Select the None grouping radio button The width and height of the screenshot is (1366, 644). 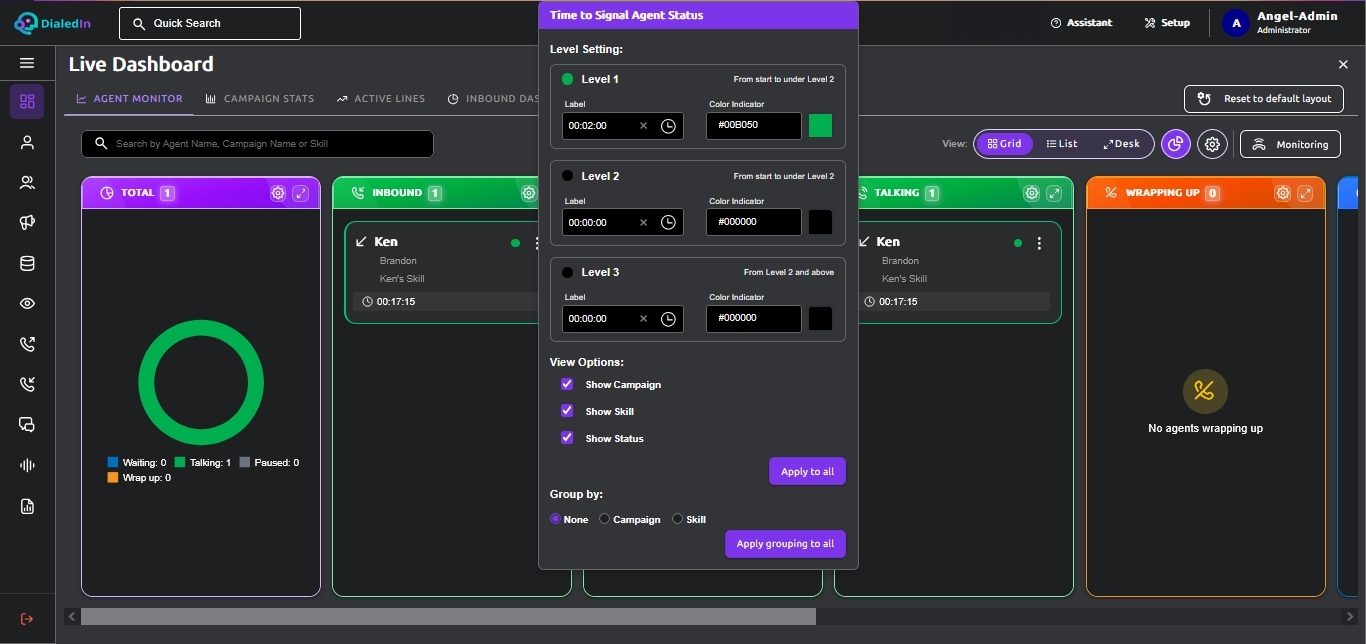[556, 519]
